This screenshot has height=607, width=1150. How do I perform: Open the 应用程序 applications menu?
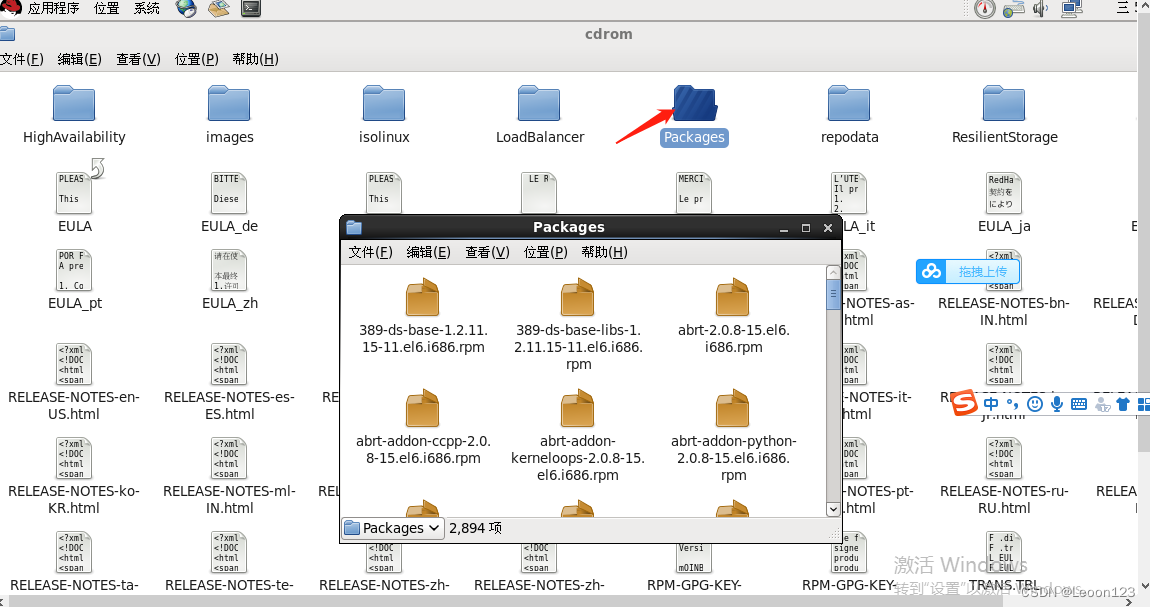[x=53, y=8]
